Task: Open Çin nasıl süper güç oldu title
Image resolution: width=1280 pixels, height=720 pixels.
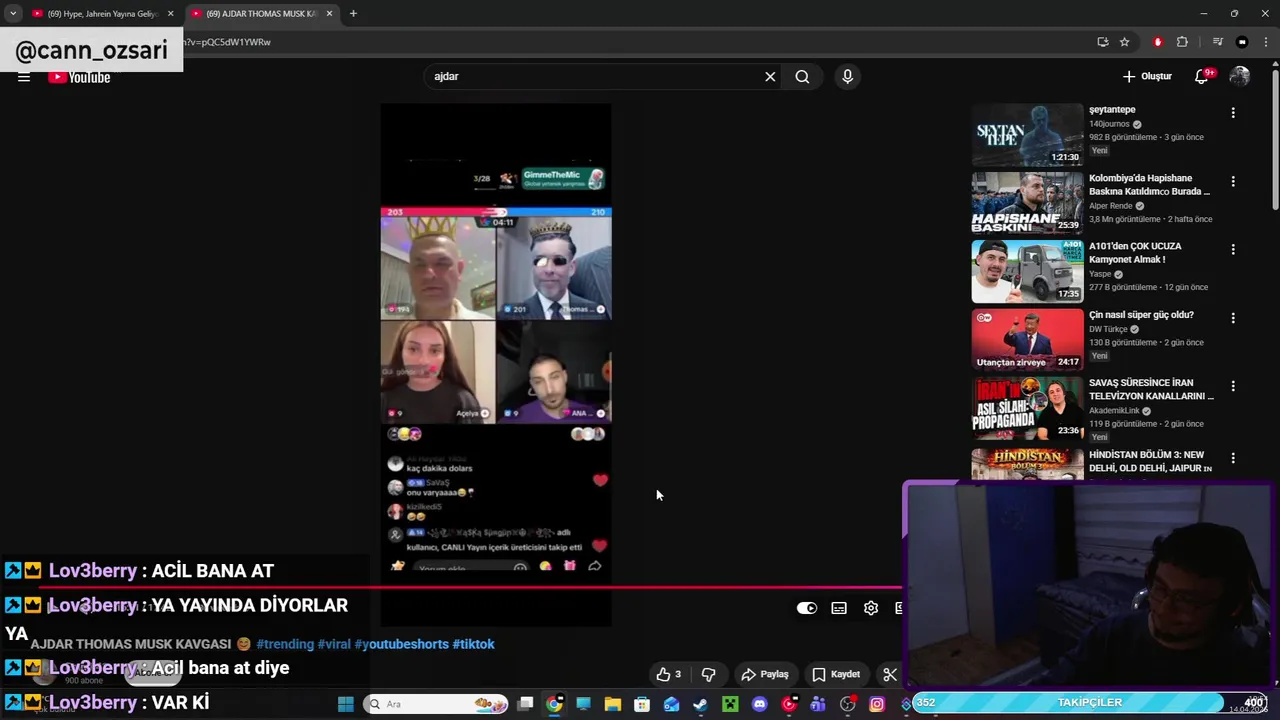Action: click(x=1141, y=315)
